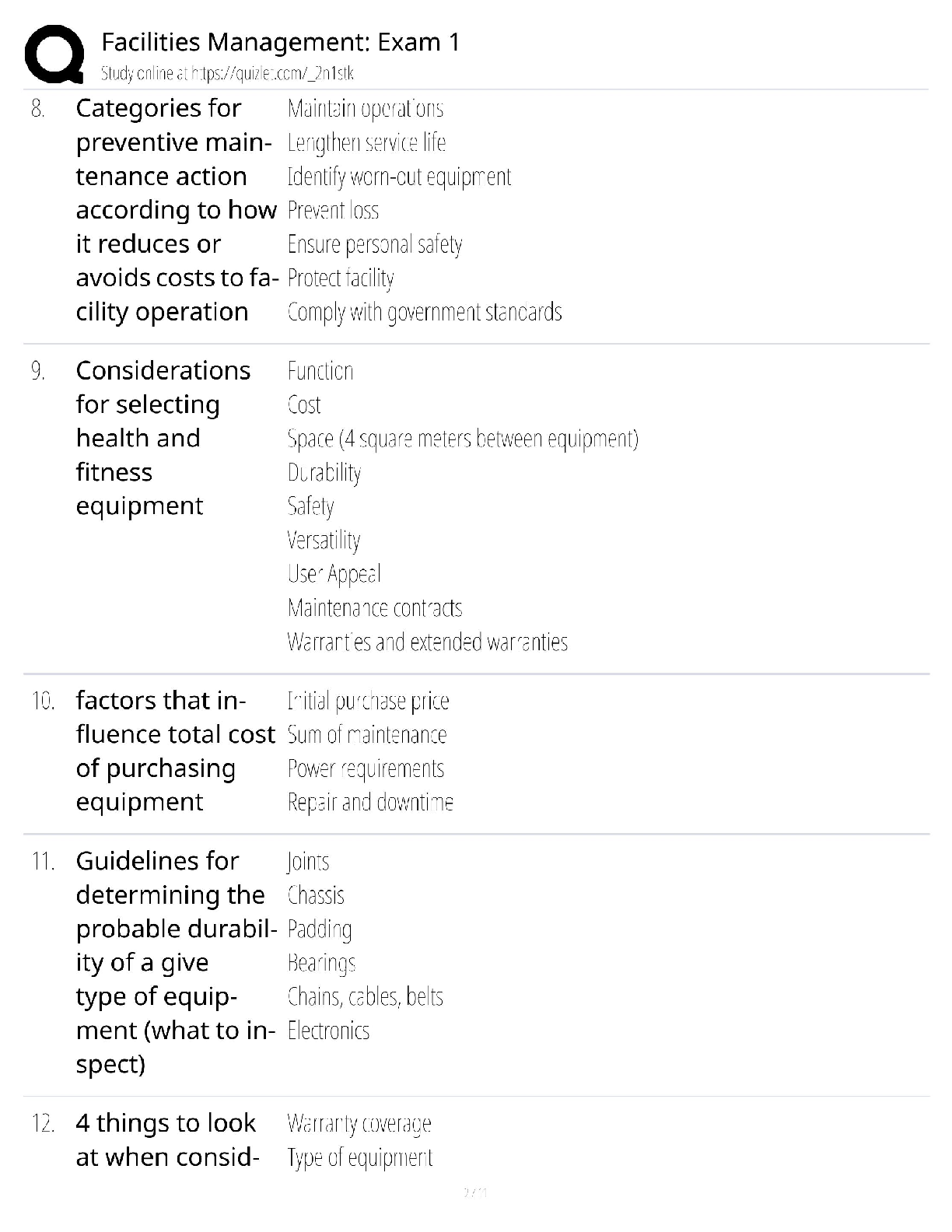Select term 10 about total purchasing cost
Screen dimensions: 952x1232
pos(176,751)
